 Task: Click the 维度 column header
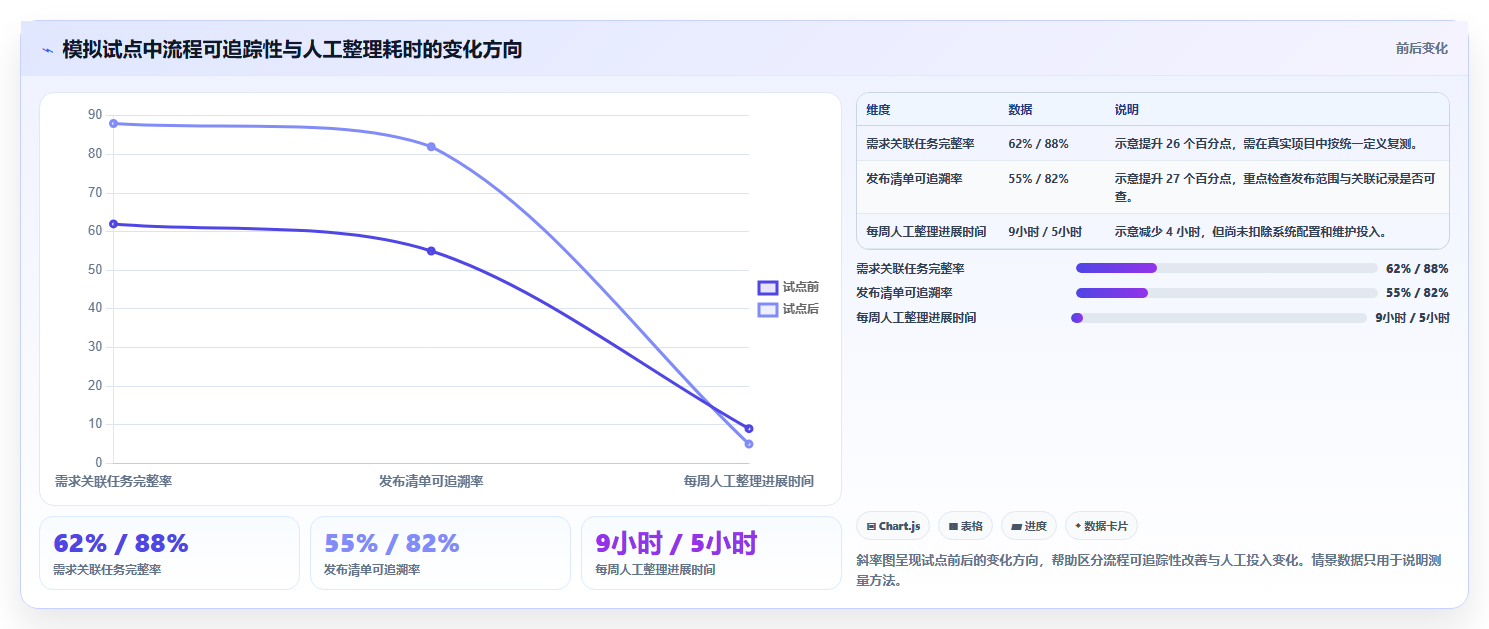point(878,110)
